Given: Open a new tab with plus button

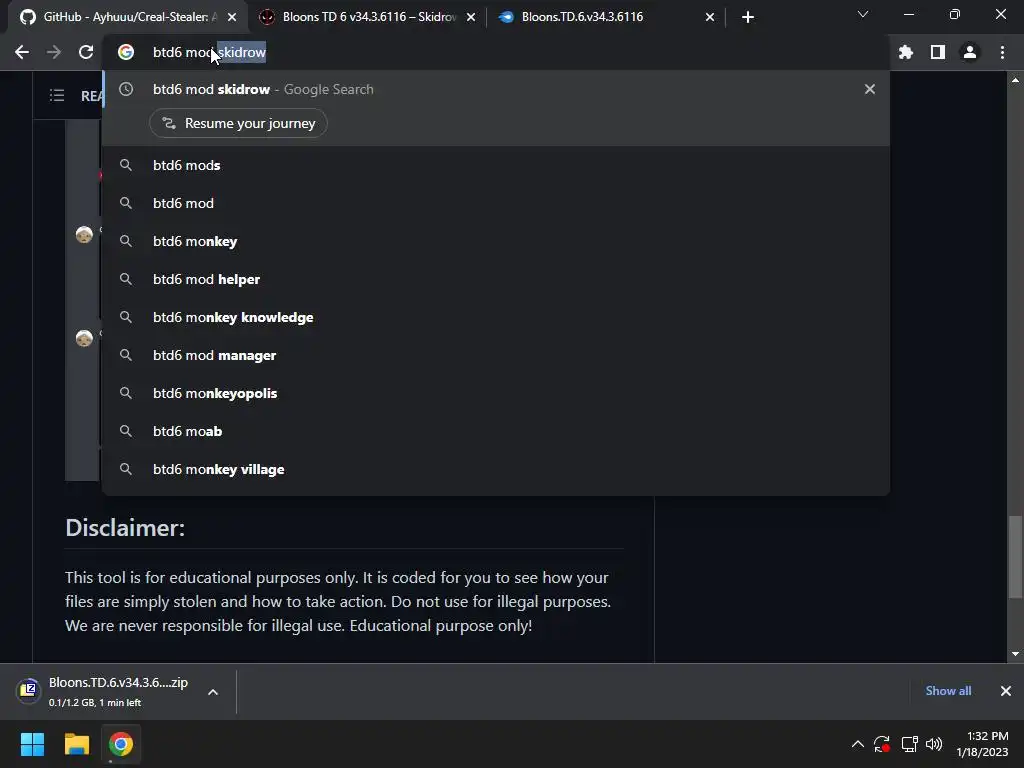Looking at the screenshot, I should coord(748,17).
